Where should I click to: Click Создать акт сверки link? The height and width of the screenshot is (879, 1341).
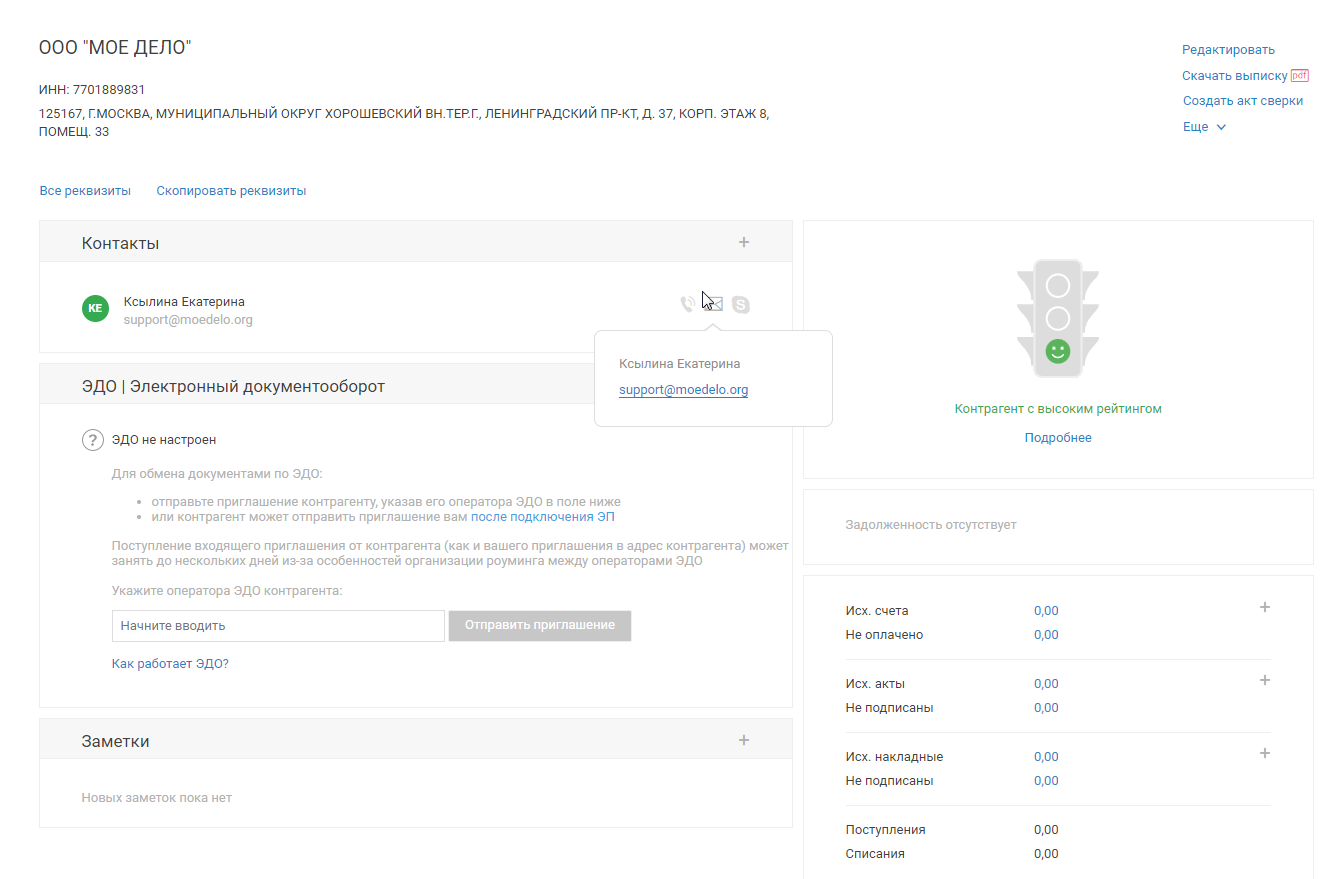click(1243, 101)
